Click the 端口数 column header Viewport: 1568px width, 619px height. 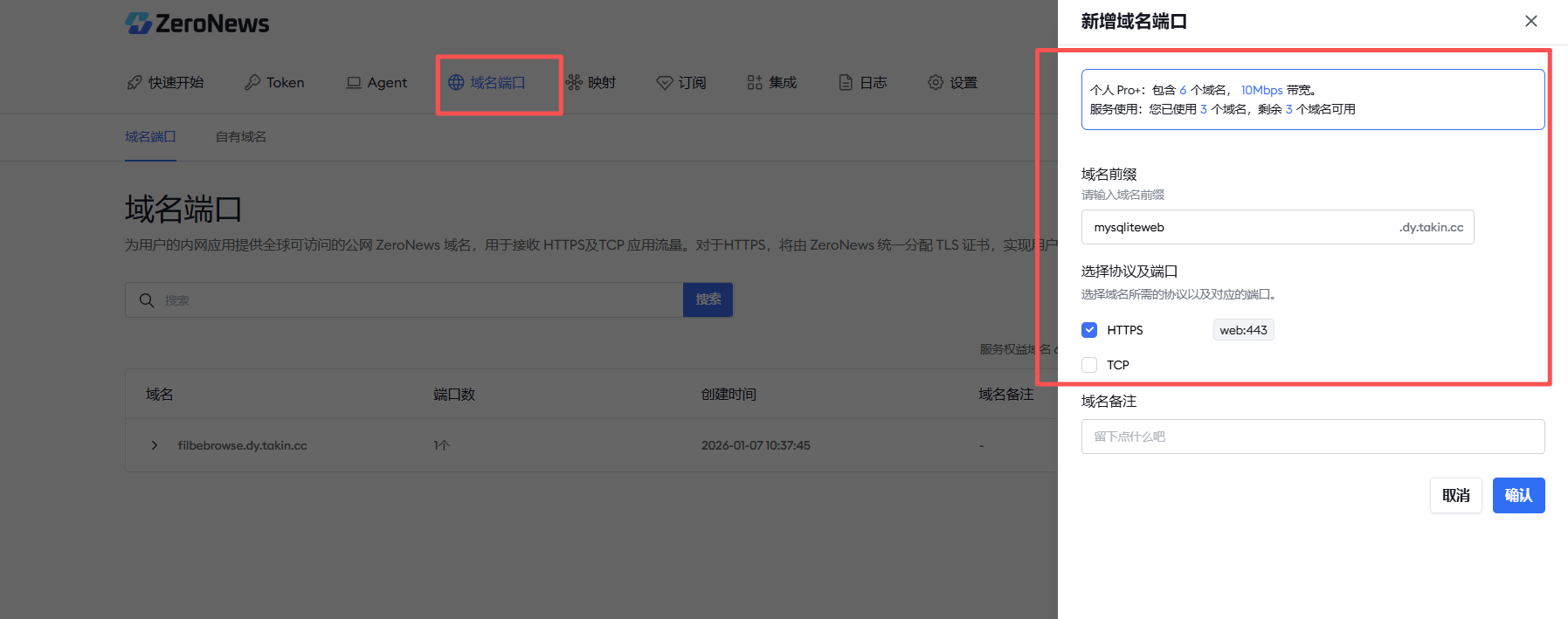coord(454,395)
